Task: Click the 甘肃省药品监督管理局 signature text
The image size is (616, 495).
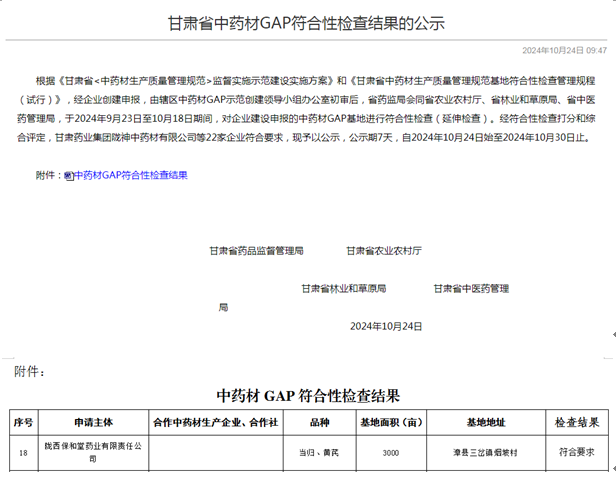Action: pos(256,250)
